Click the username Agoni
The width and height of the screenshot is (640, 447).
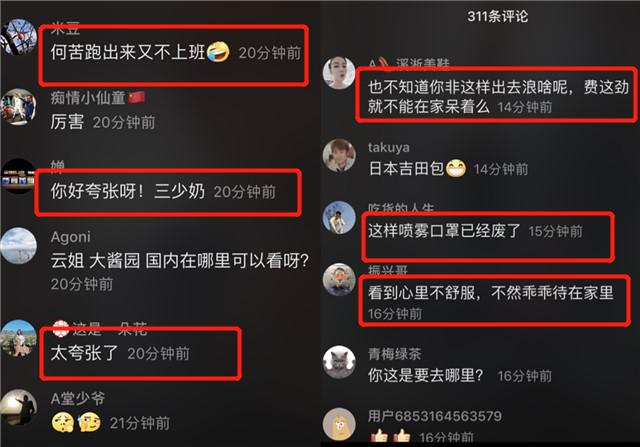[71, 237]
